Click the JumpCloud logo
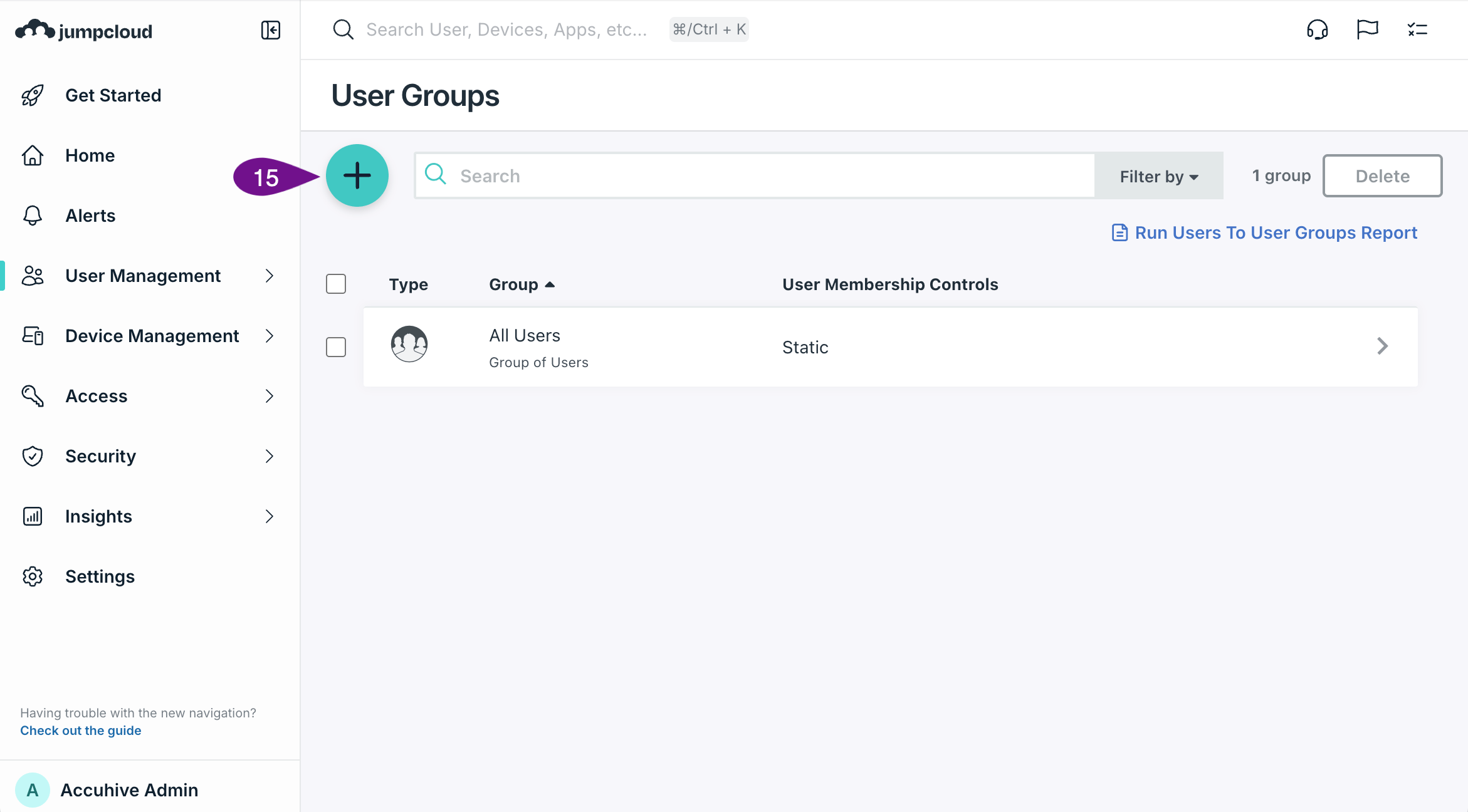This screenshot has width=1468, height=812. pyautogui.click(x=84, y=30)
